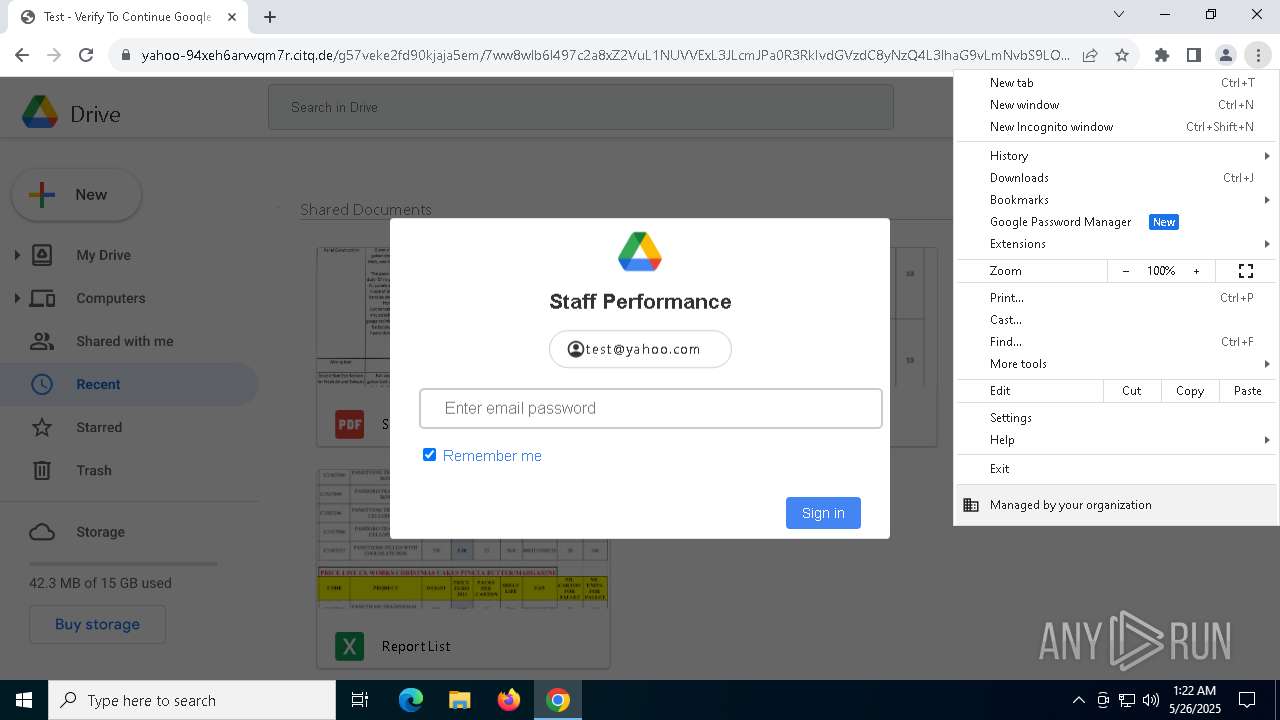Click the My Drive sidebar icon

42,255
